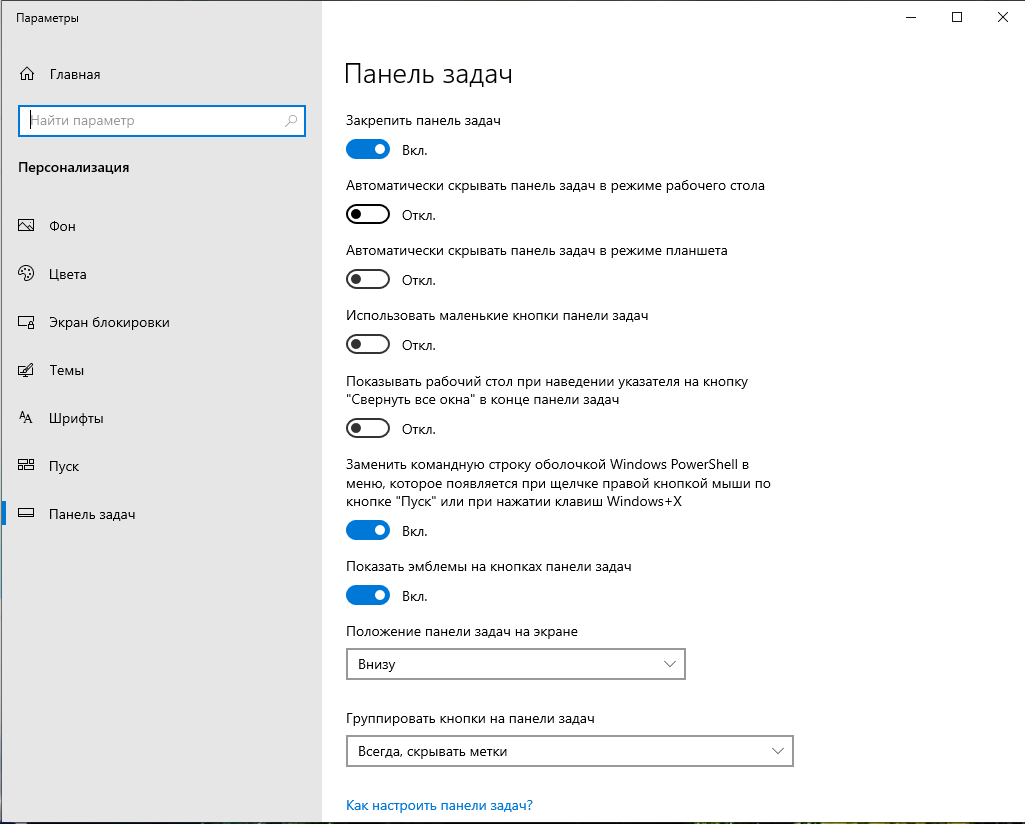Disable Показать эмблемы на кнопках toggle
The width and height of the screenshot is (1025, 824).
[x=367, y=595]
